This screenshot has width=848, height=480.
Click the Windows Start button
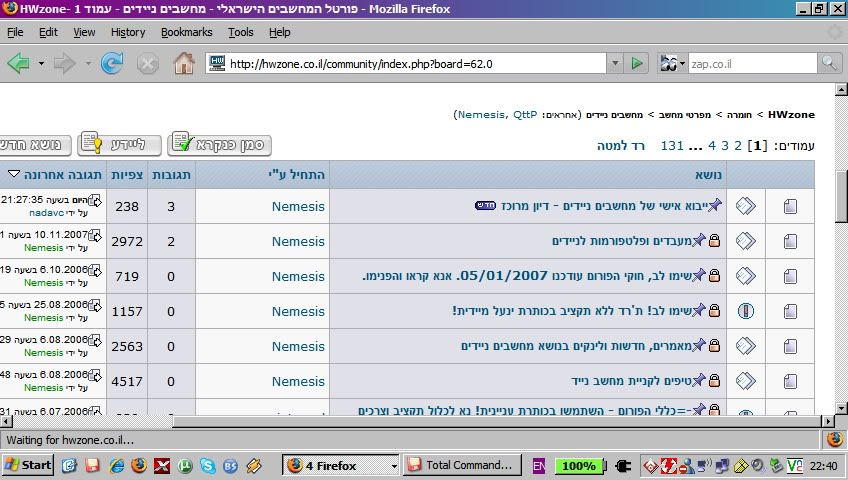28,465
